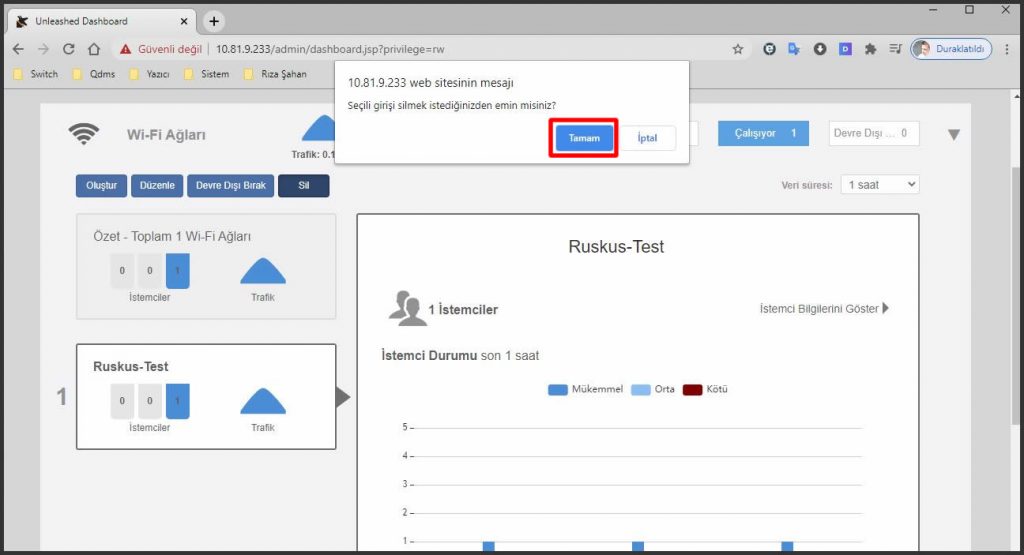Click the Oluştur button
The image size is (1024, 555).
101,185
